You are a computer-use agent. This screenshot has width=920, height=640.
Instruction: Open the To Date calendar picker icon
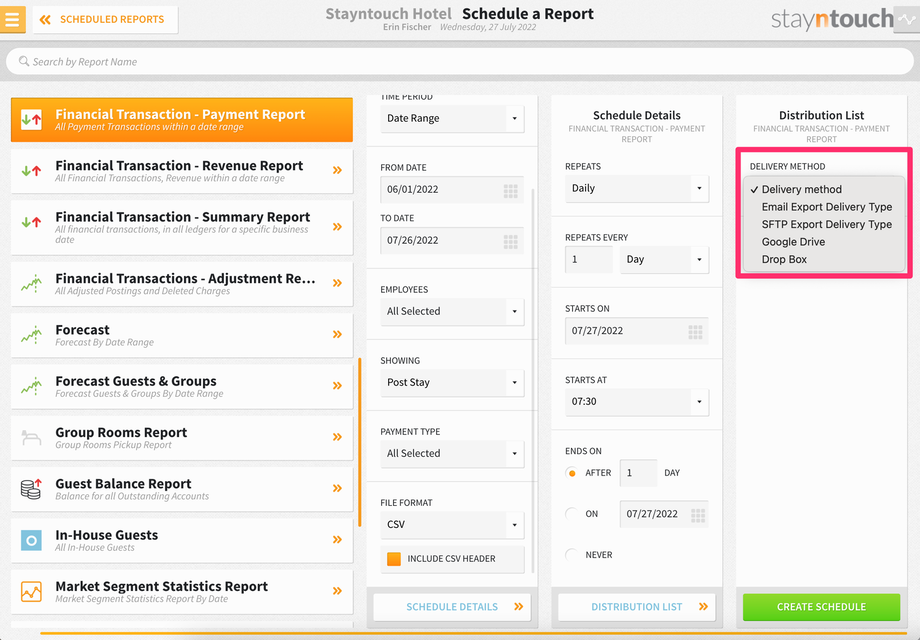tap(510, 241)
